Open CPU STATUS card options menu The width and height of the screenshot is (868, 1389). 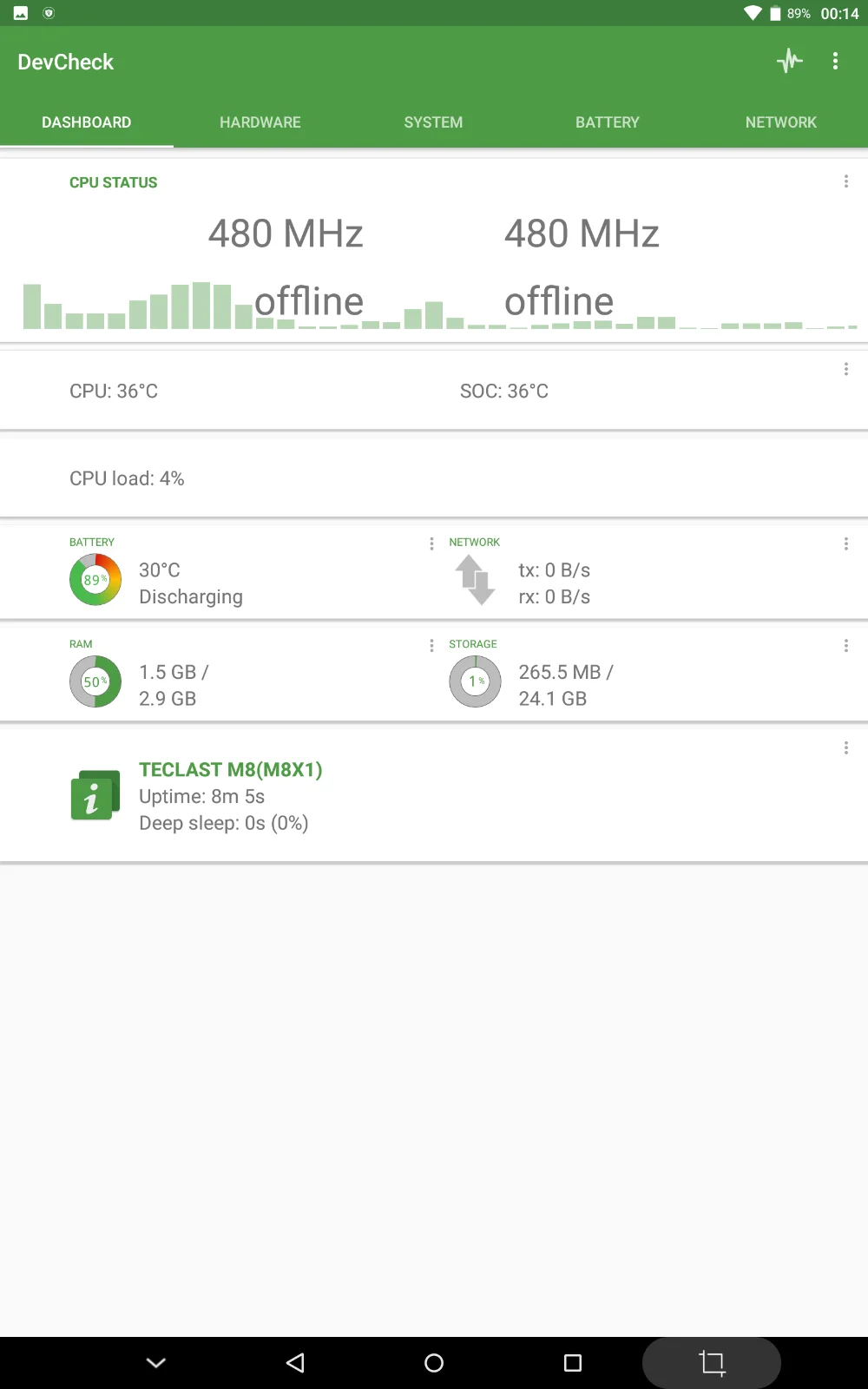click(846, 181)
